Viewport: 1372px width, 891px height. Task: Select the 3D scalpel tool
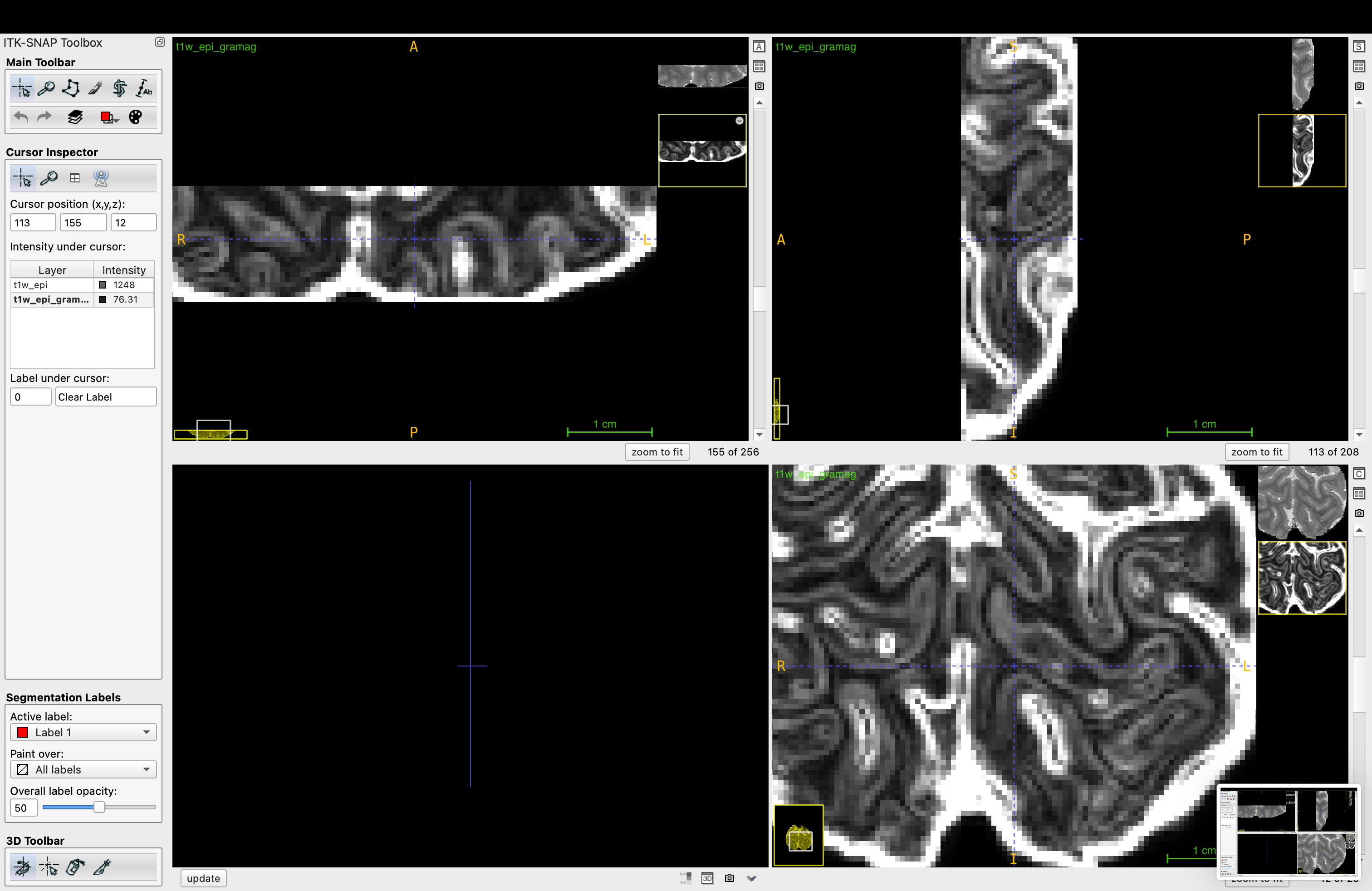(102, 866)
